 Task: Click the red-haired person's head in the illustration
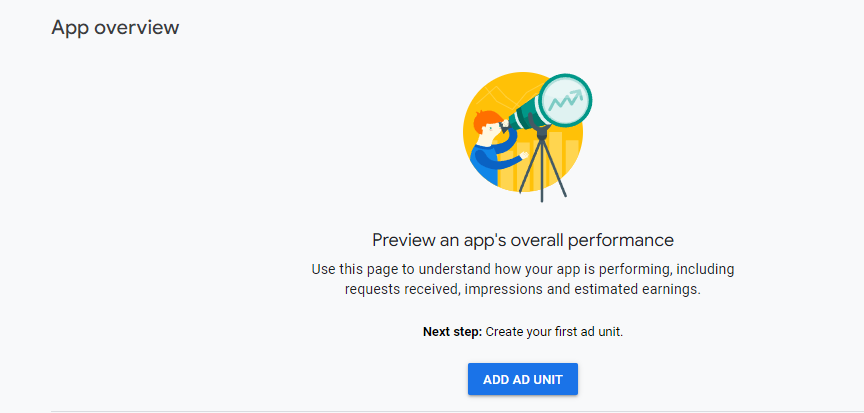(x=487, y=126)
